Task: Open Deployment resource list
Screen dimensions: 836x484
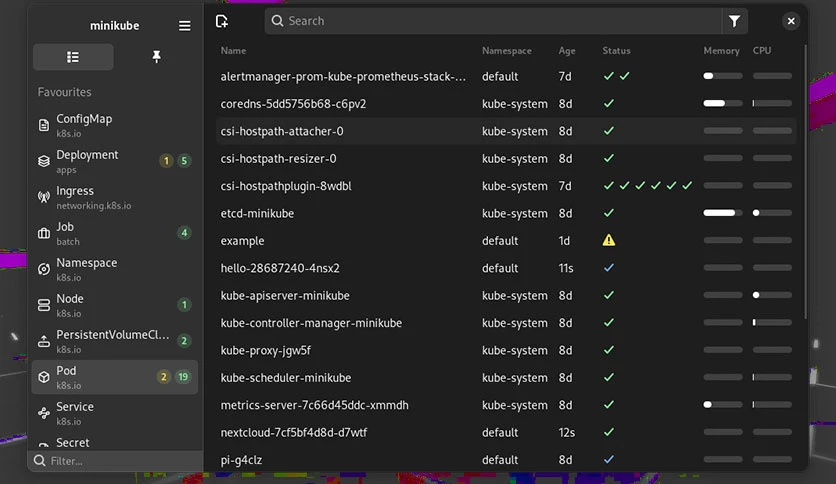Action: (115, 161)
